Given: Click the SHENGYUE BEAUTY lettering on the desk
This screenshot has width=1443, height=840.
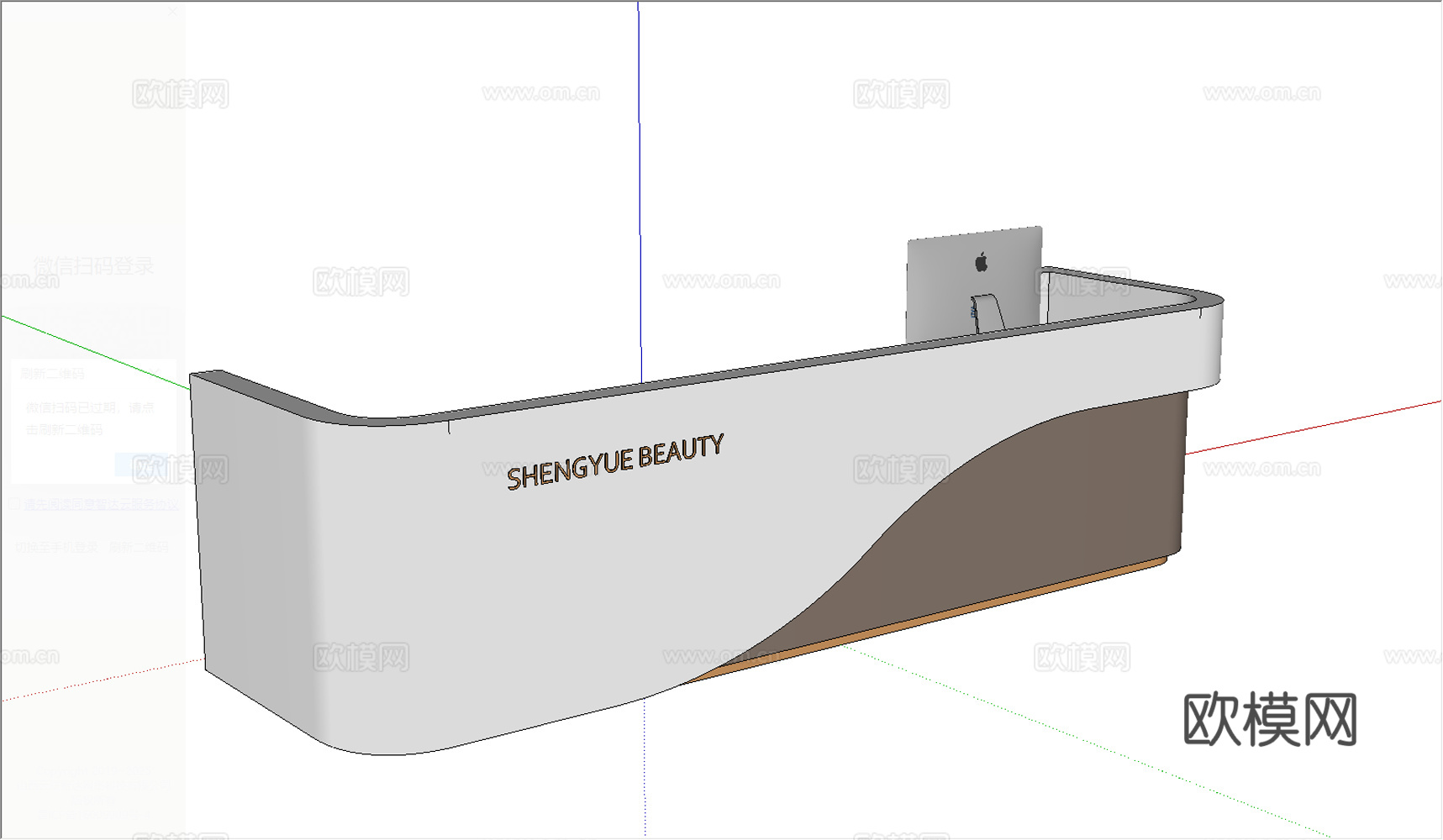Looking at the screenshot, I should click(x=615, y=461).
